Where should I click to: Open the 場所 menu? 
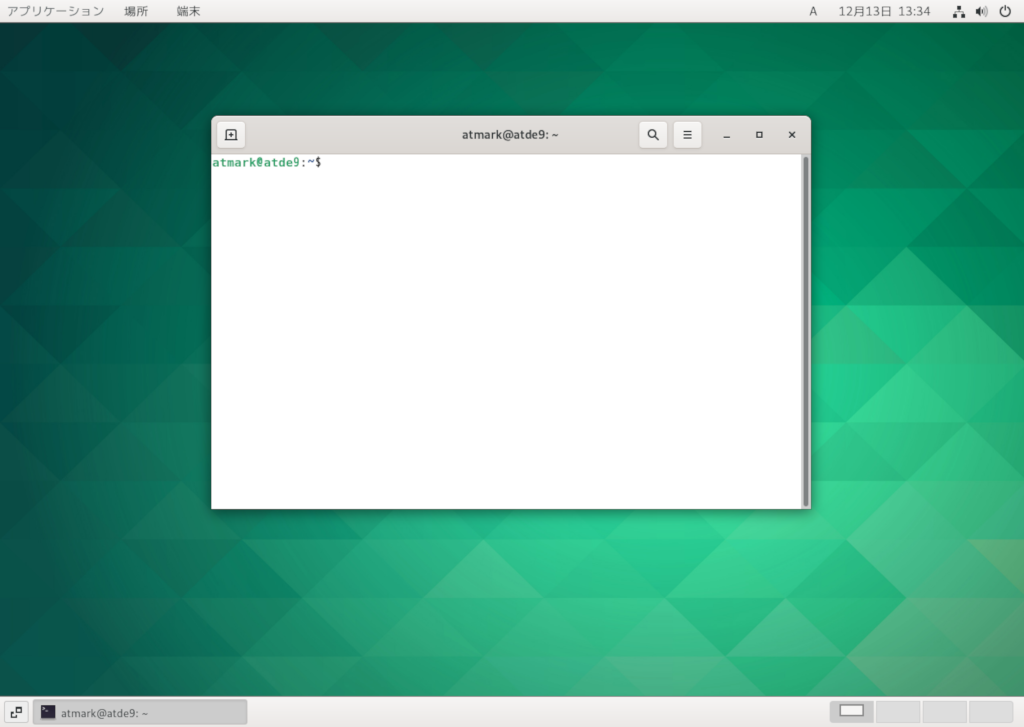coord(136,11)
